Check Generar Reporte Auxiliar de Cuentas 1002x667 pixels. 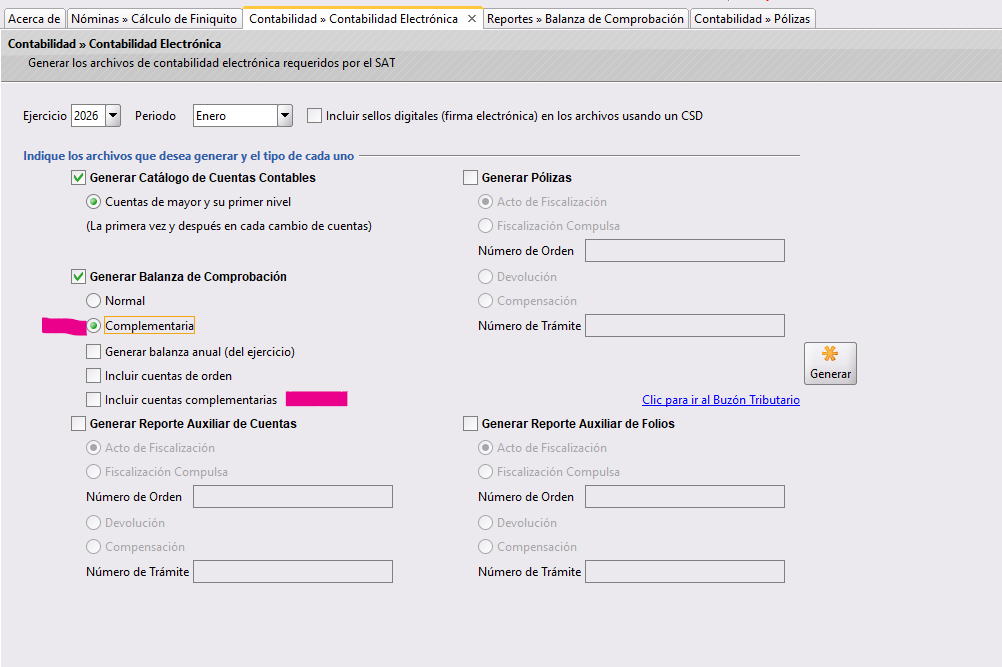coord(79,424)
